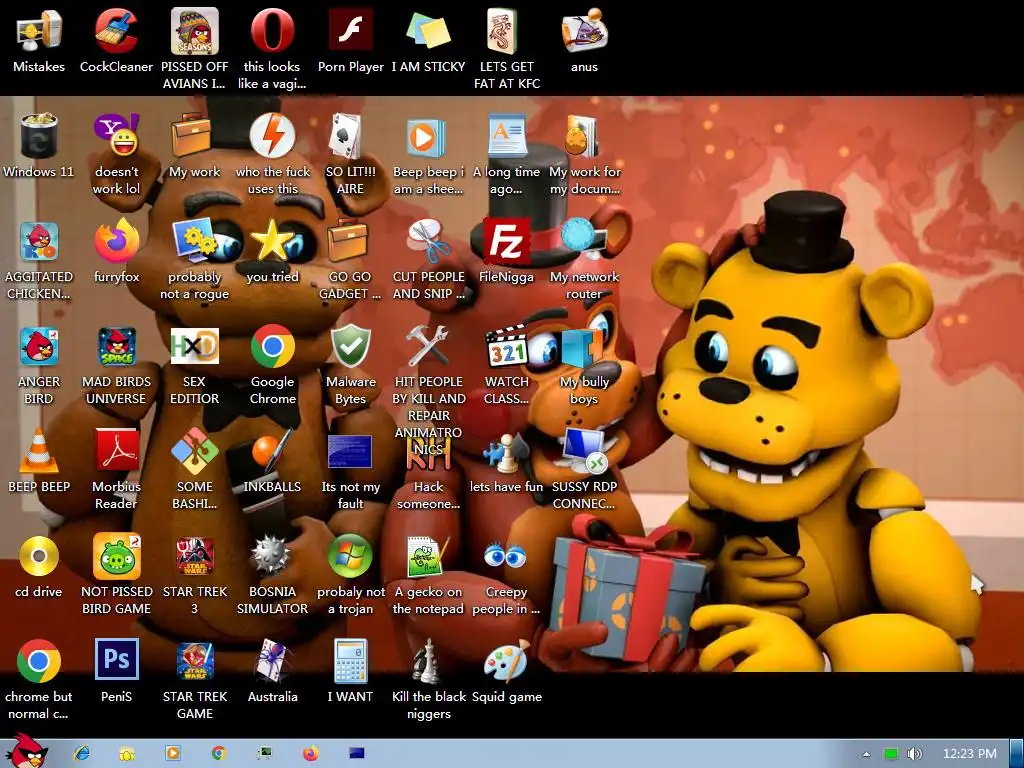
Task: Open the AGGITATED CHICKEN Angry Birds Rio icon
Action: [x=39, y=240]
